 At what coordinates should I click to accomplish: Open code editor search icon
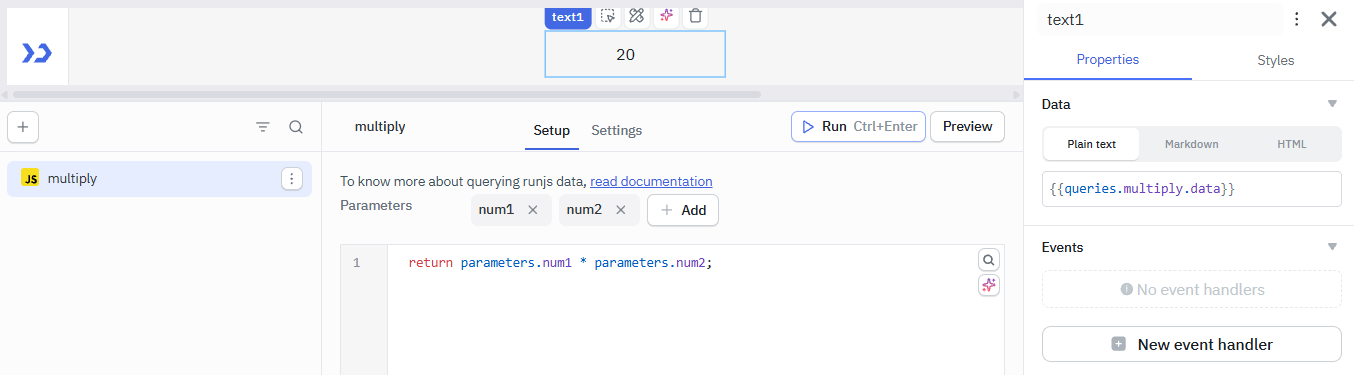tap(989, 260)
